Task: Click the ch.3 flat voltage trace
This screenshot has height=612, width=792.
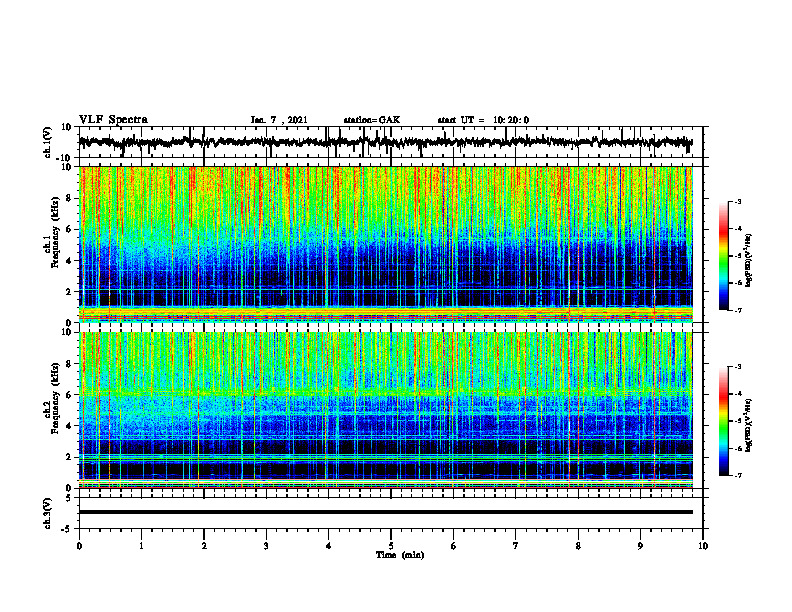Action: pos(385,512)
